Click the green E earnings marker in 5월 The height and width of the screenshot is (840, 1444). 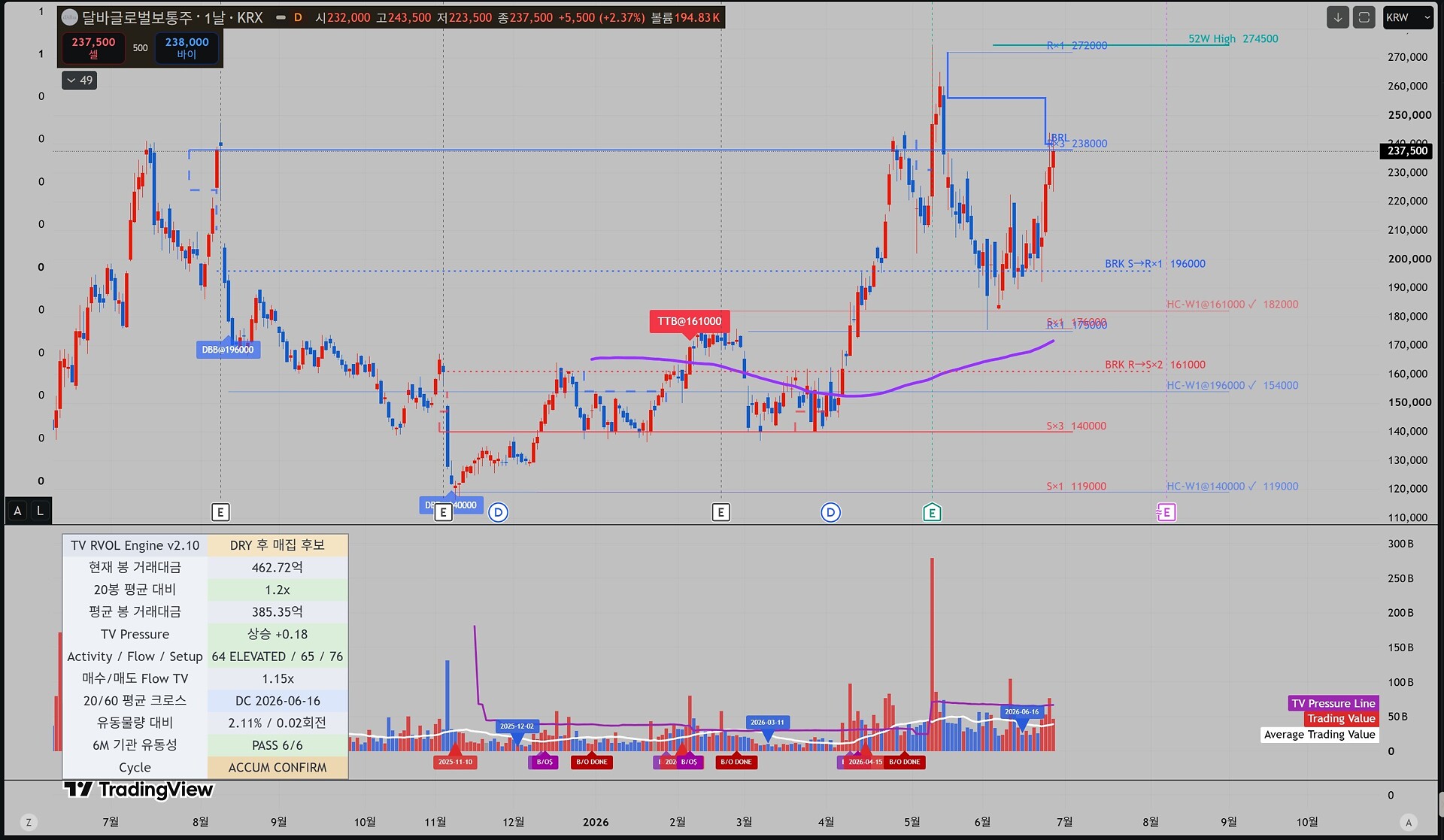pos(932,512)
